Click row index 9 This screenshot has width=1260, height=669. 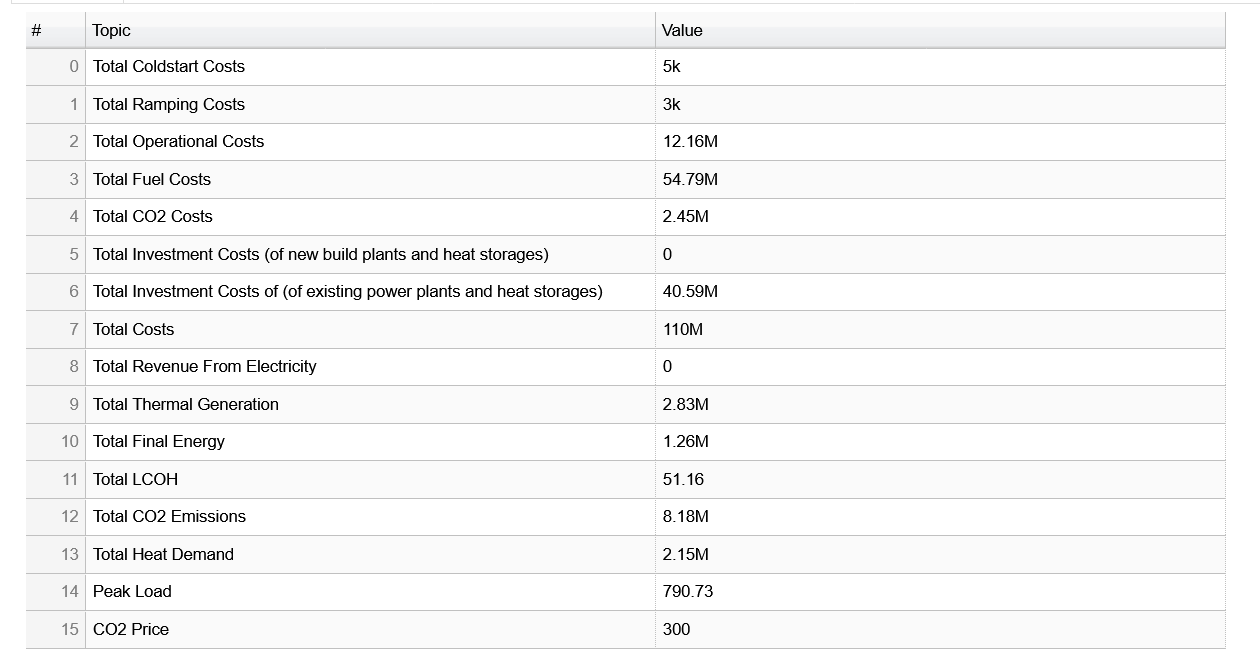(73, 404)
